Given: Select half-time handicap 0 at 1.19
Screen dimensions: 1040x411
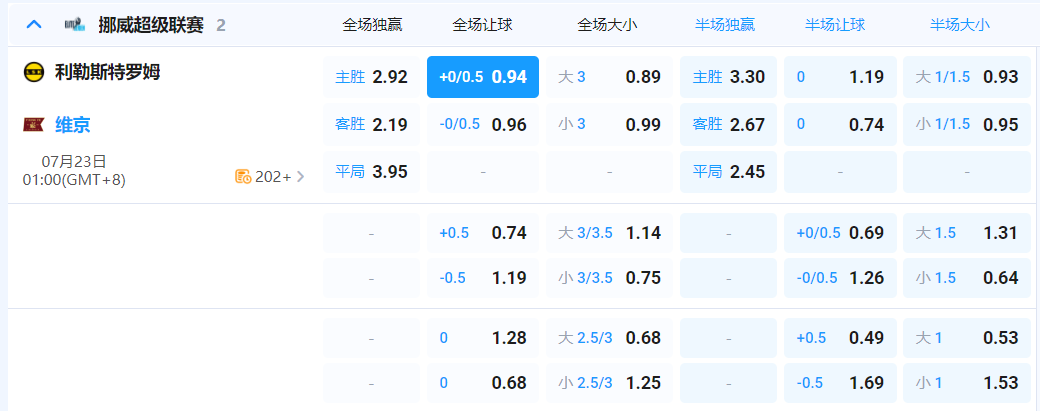Looking at the screenshot, I should coord(840,77).
